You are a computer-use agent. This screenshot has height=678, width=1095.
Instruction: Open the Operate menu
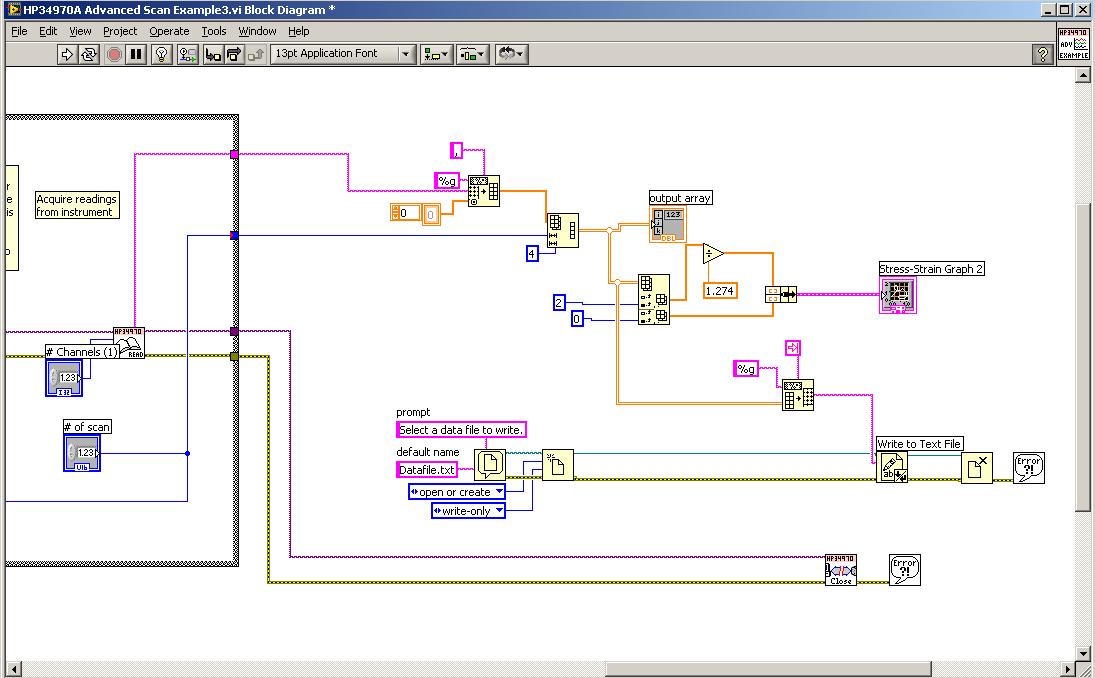point(169,31)
